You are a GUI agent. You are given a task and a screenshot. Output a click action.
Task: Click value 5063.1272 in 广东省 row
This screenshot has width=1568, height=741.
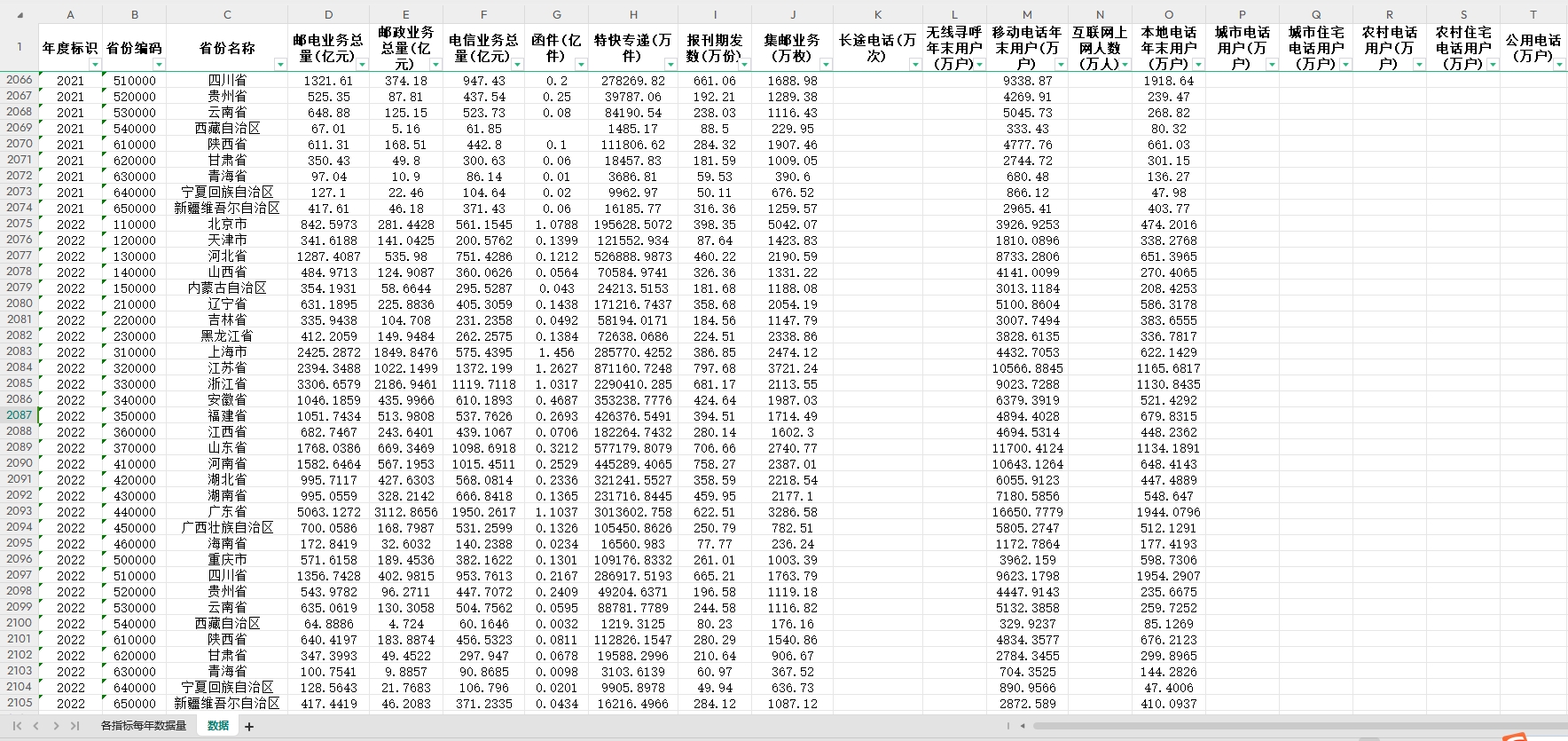(x=329, y=512)
